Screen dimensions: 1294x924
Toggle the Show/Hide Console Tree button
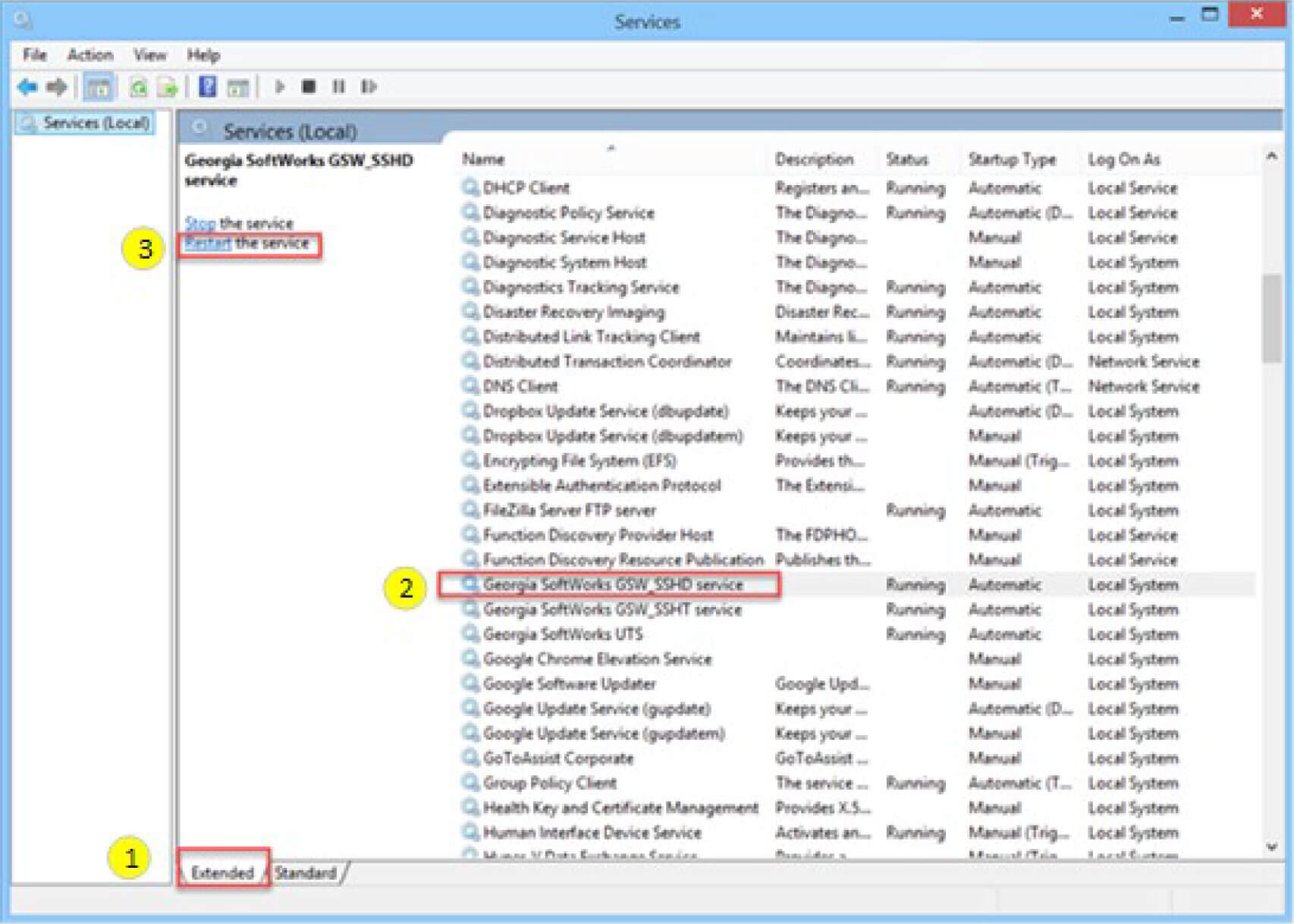[x=98, y=87]
